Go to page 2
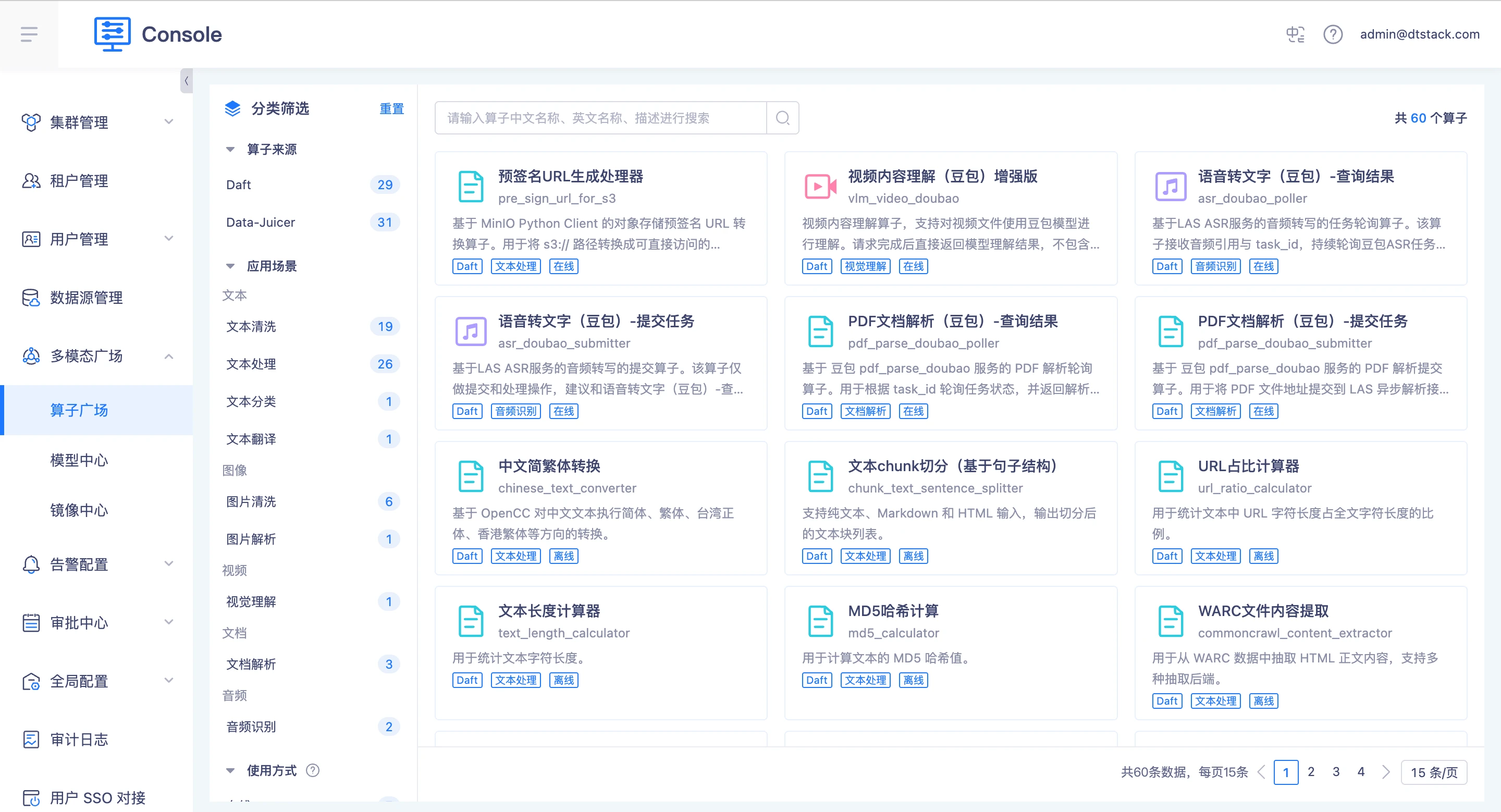1501x812 pixels. click(x=1311, y=772)
